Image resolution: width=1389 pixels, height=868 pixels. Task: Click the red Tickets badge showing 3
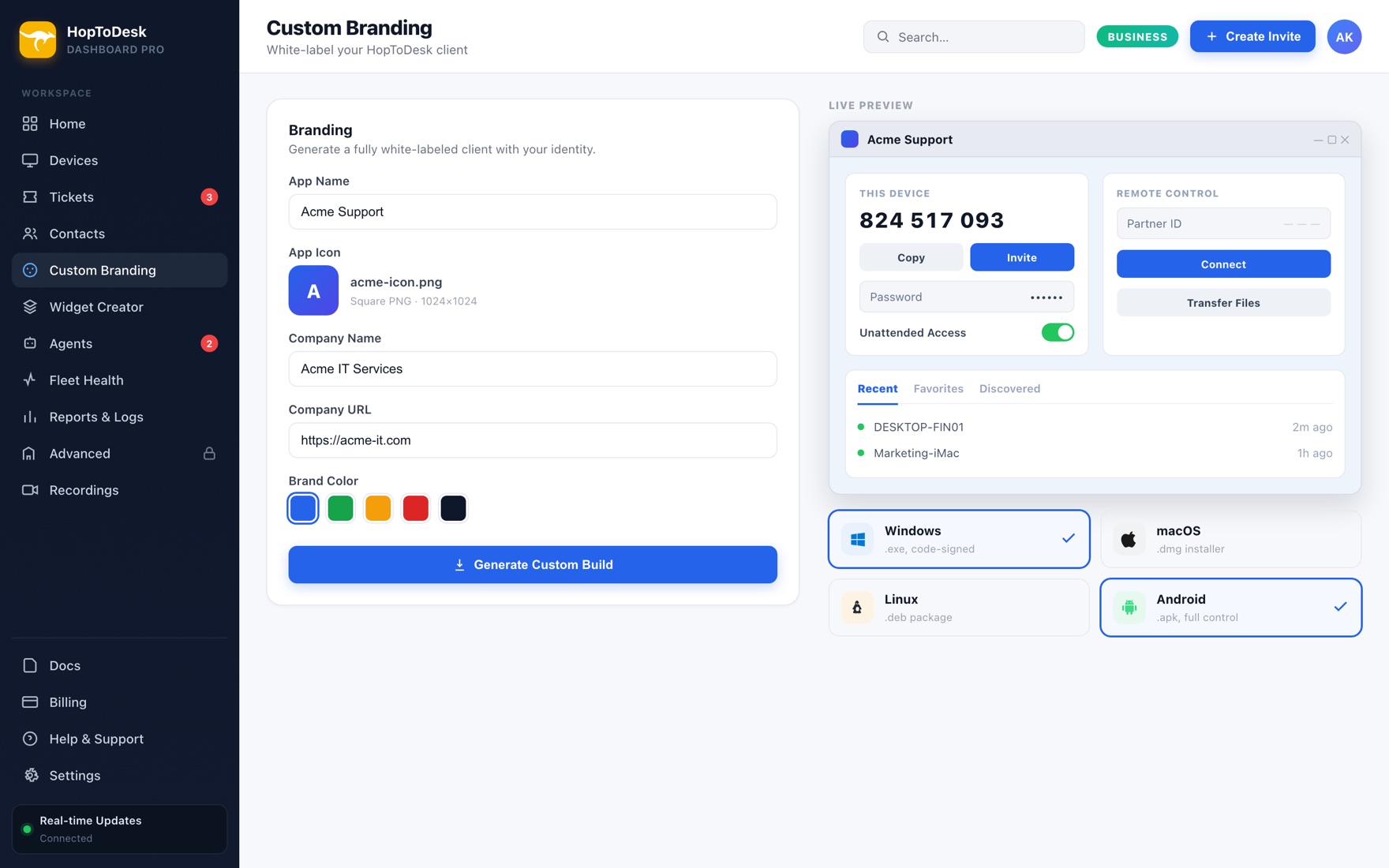pyautogui.click(x=209, y=197)
